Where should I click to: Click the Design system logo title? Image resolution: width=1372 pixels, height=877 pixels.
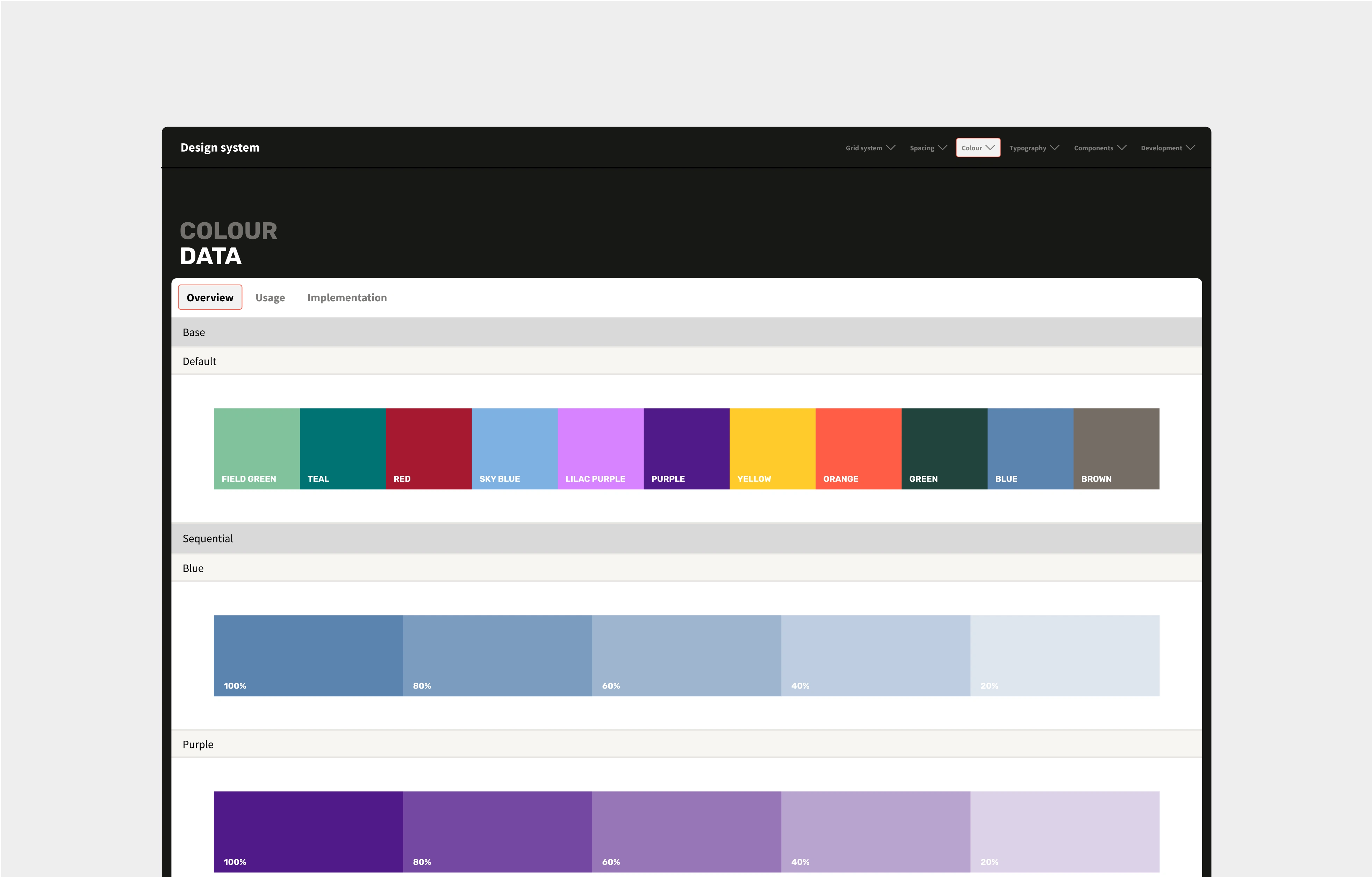[220, 148]
